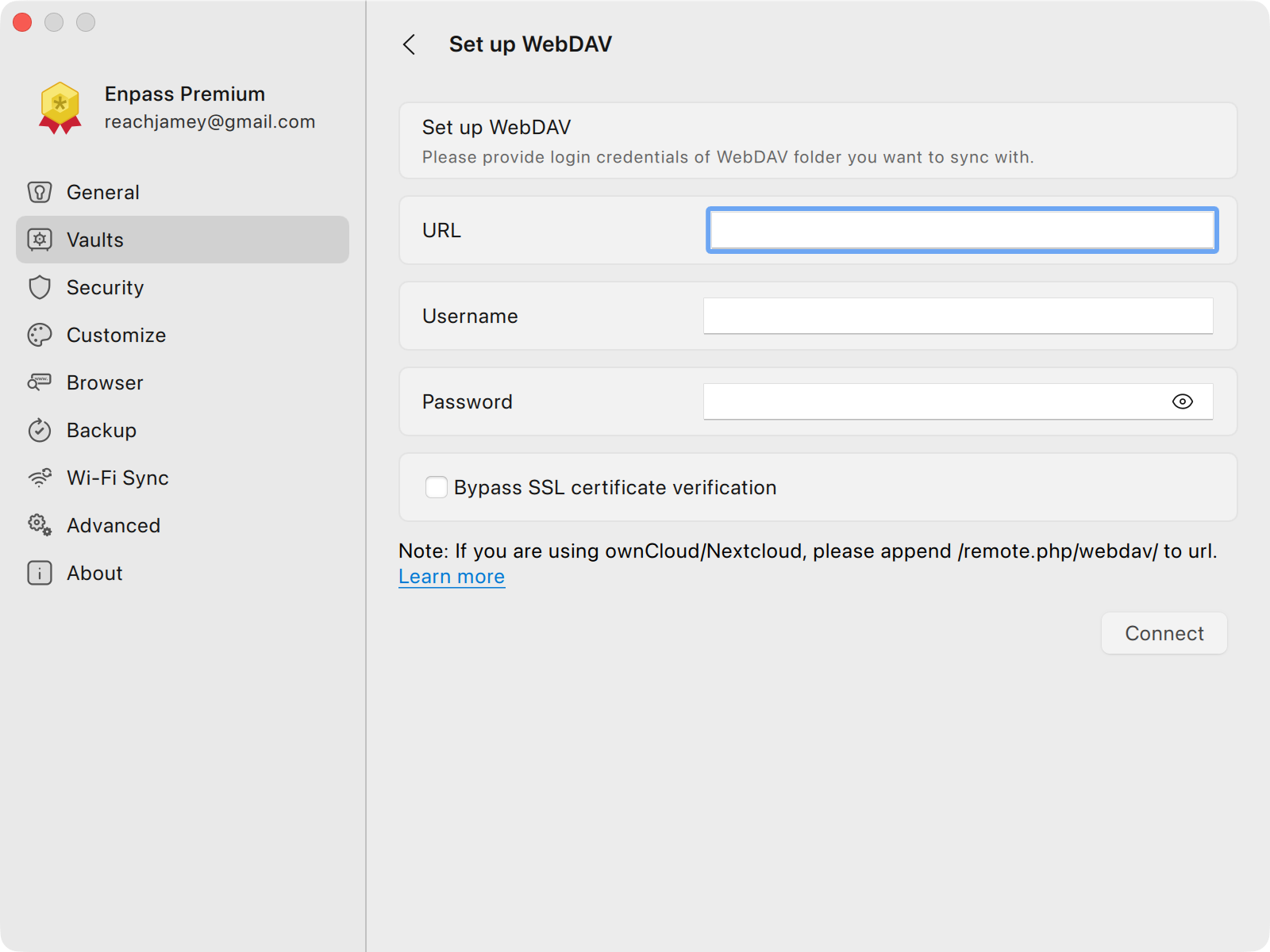Close the window with the red button

[x=22, y=22]
